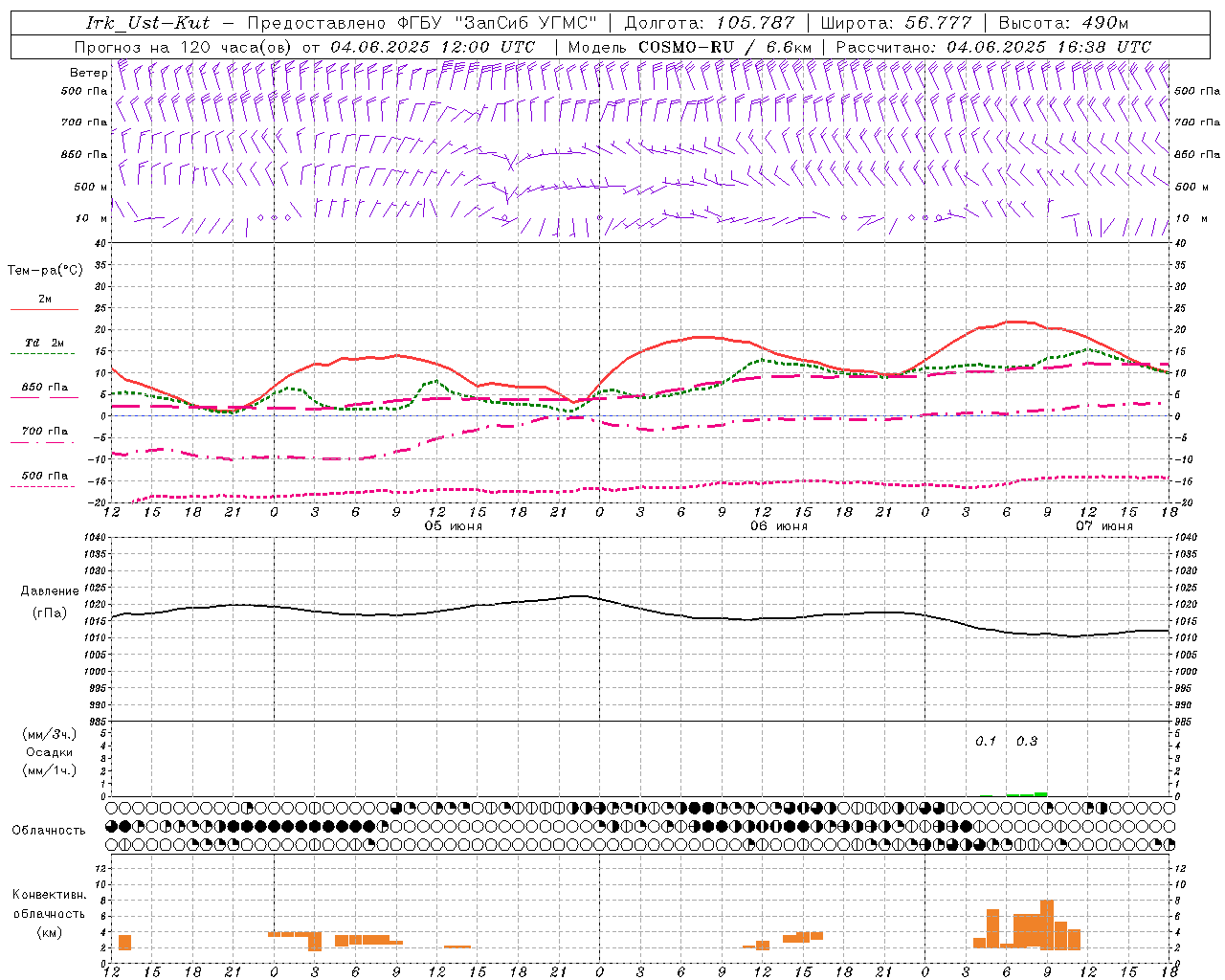The image size is (1225, 980).
Task: Click the station title Irk_Ust-Kut
Action: click(x=148, y=23)
